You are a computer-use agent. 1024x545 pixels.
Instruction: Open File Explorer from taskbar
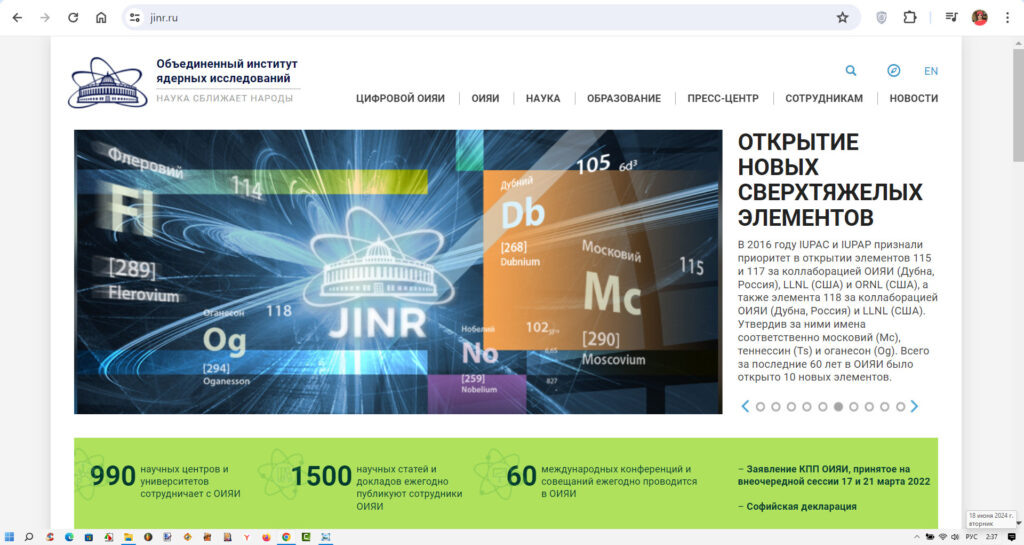129,537
